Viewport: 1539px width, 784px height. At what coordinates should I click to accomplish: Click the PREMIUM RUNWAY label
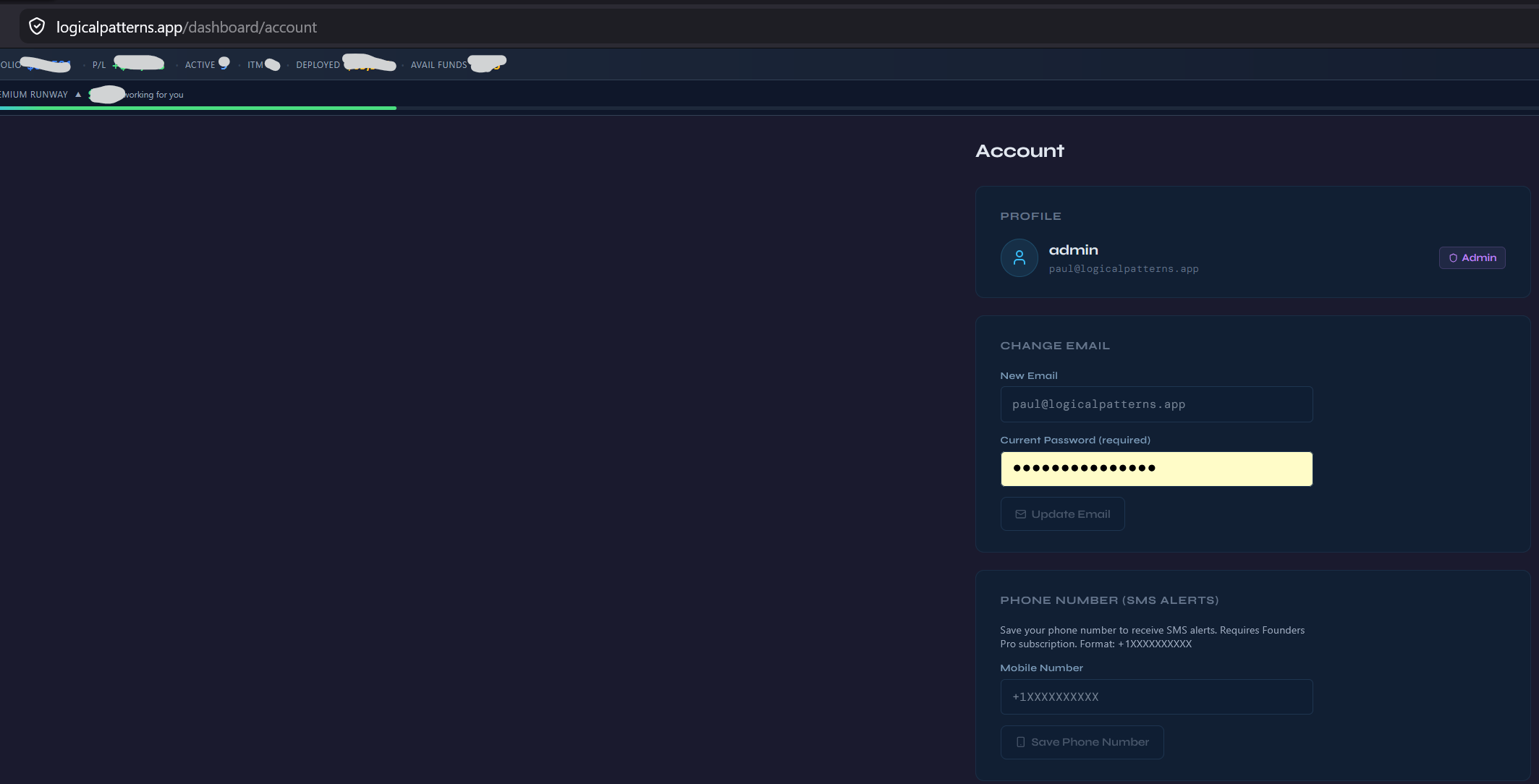click(34, 95)
